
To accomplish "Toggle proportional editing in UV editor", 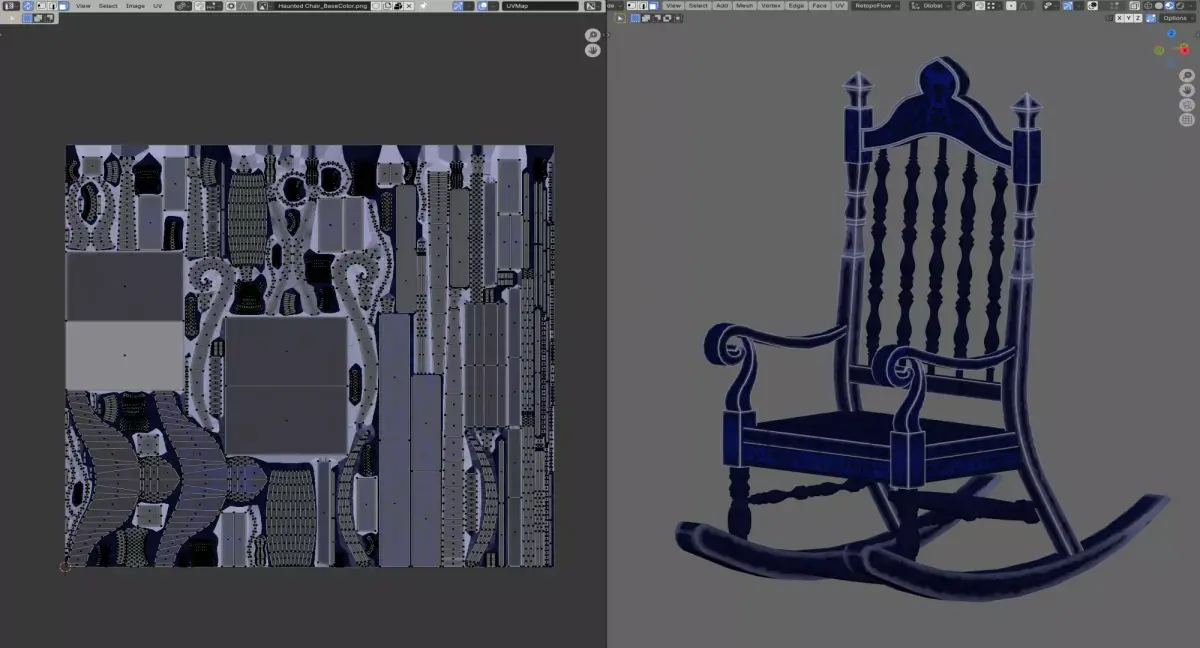I will (231, 6).
